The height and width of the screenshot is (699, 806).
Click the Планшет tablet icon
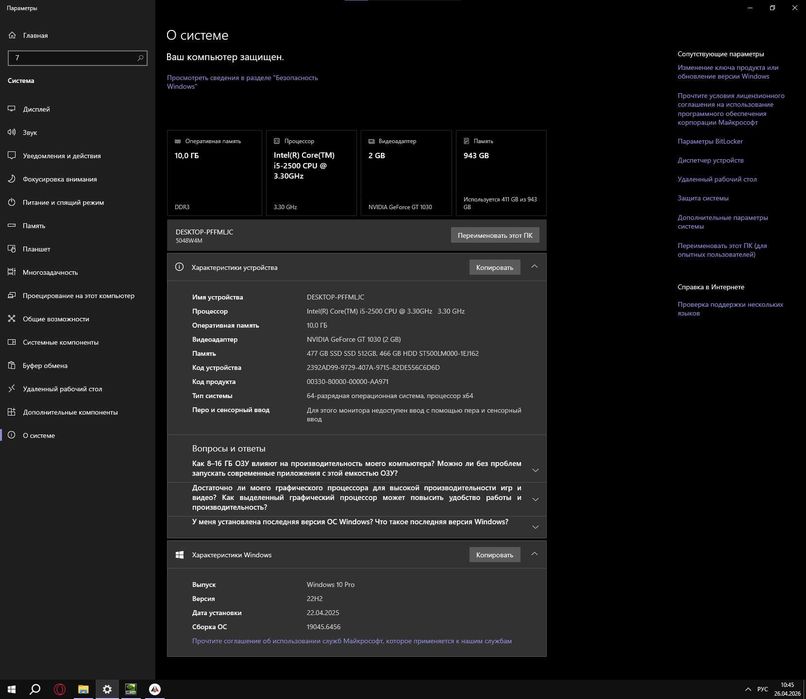(x=12, y=249)
